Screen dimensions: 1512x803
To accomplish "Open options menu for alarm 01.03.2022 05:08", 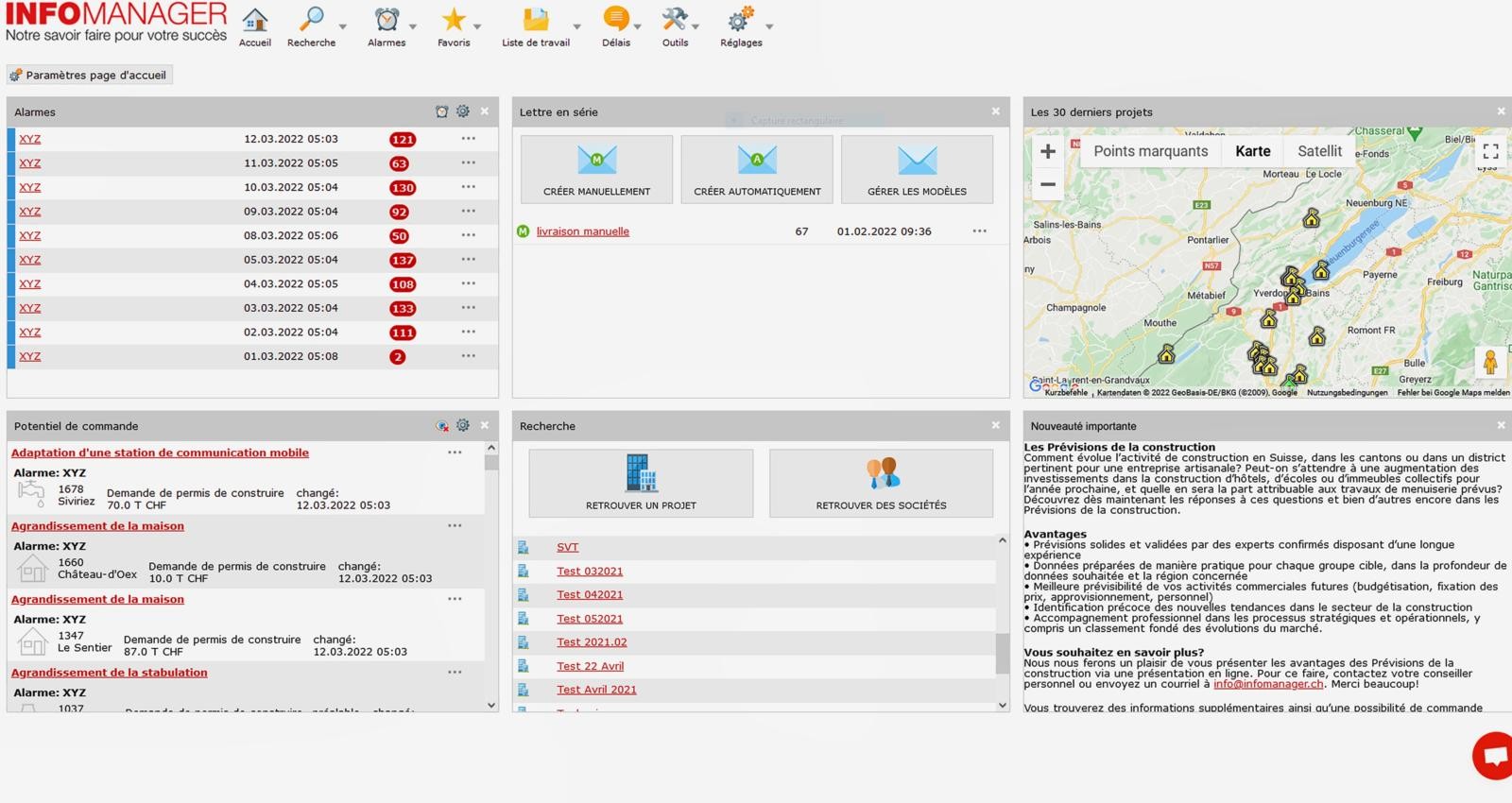I will (x=469, y=356).
